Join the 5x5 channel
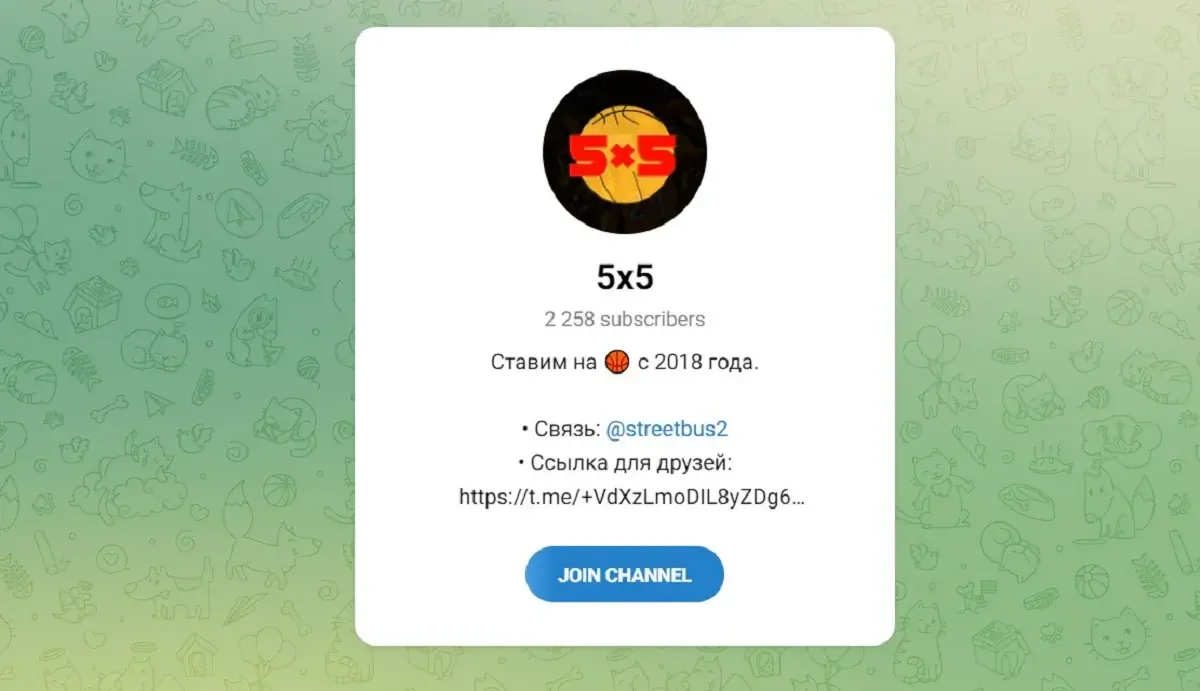The width and height of the screenshot is (1200, 691). (624, 574)
